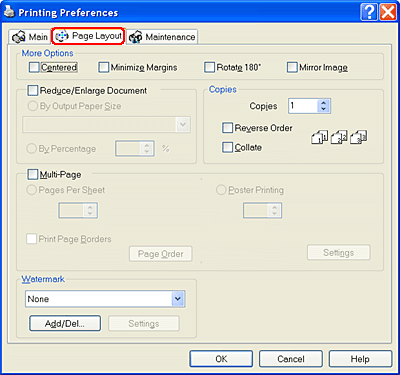The width and height of the screenshot is (400, 375).
Task: Click the Add/Del... watermark button
Action: (65, 323)
